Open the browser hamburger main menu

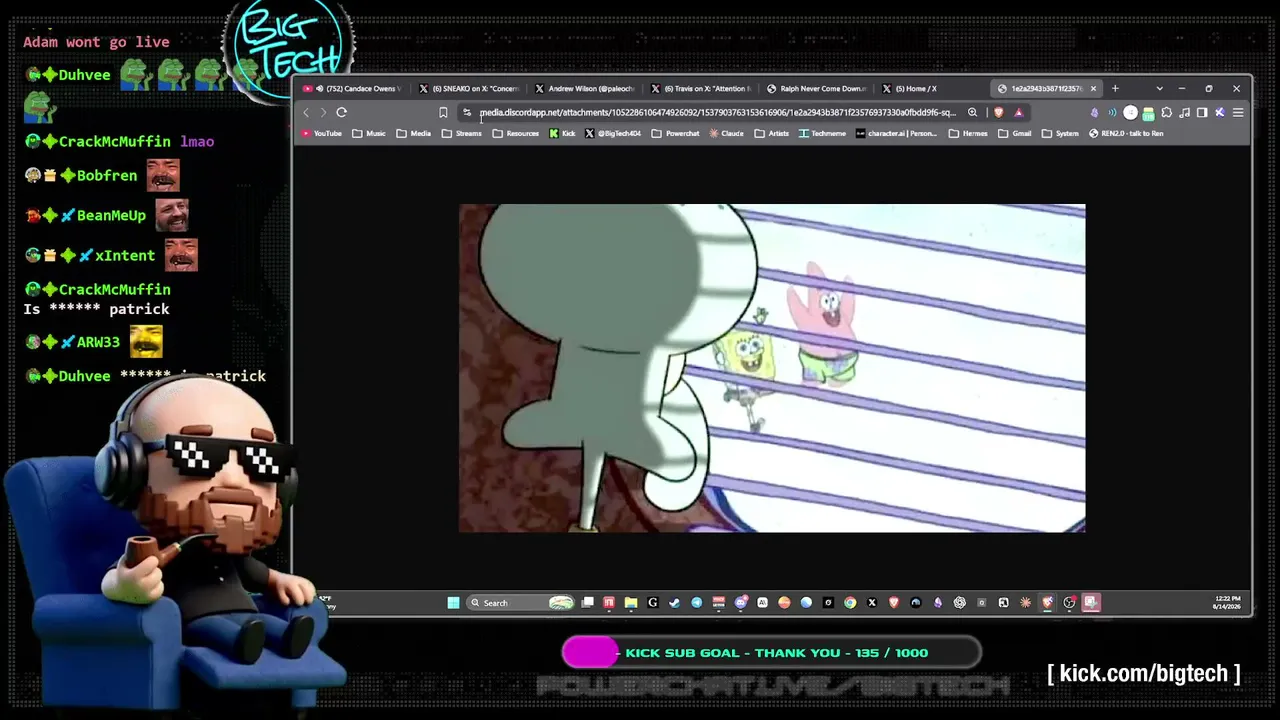click(1238, 113)
